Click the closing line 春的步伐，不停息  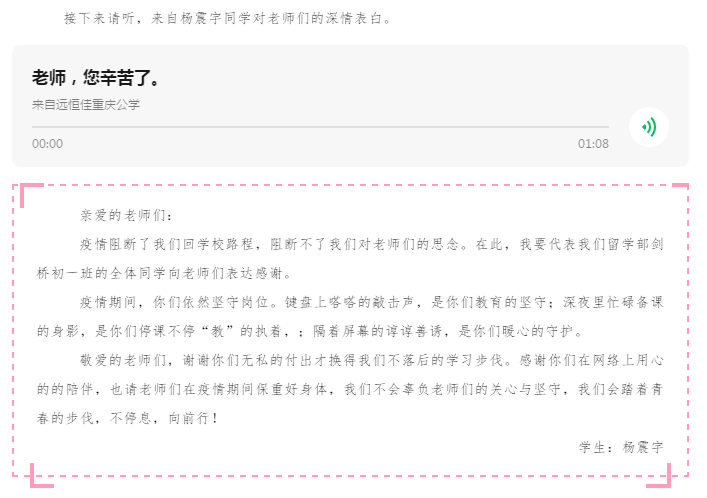(128, 418)
